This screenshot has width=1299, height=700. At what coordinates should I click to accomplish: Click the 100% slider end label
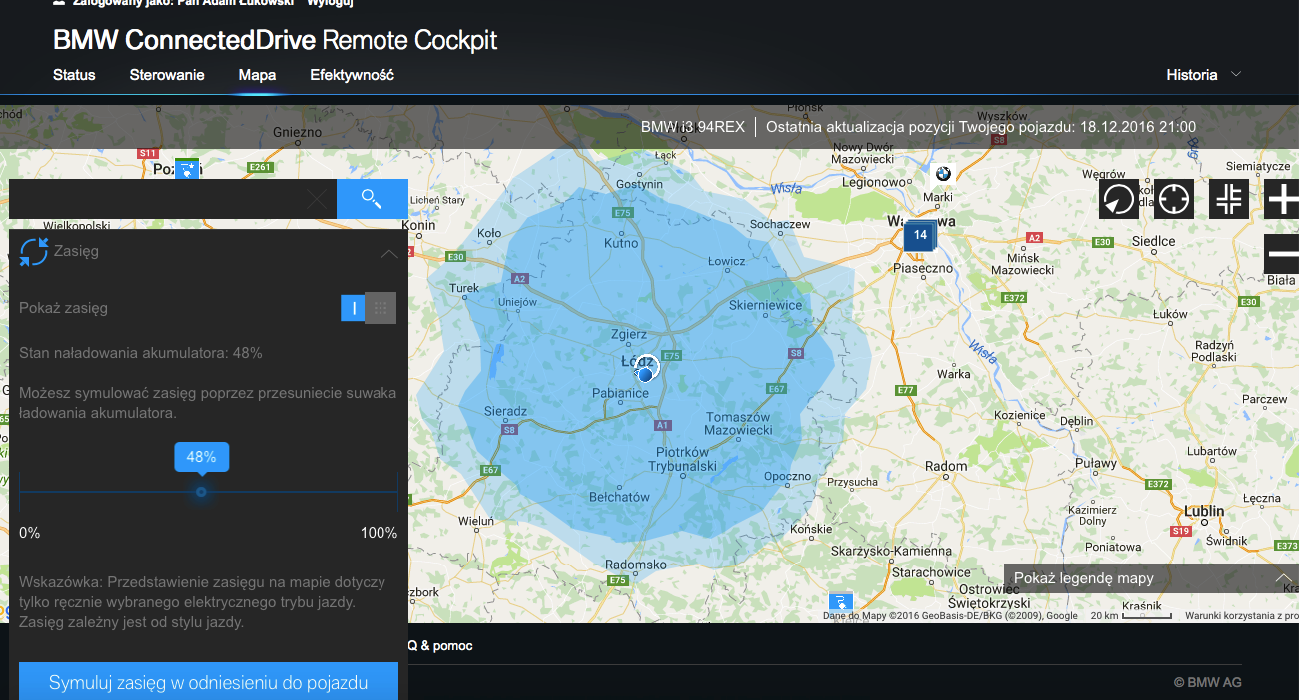(379, 533)
